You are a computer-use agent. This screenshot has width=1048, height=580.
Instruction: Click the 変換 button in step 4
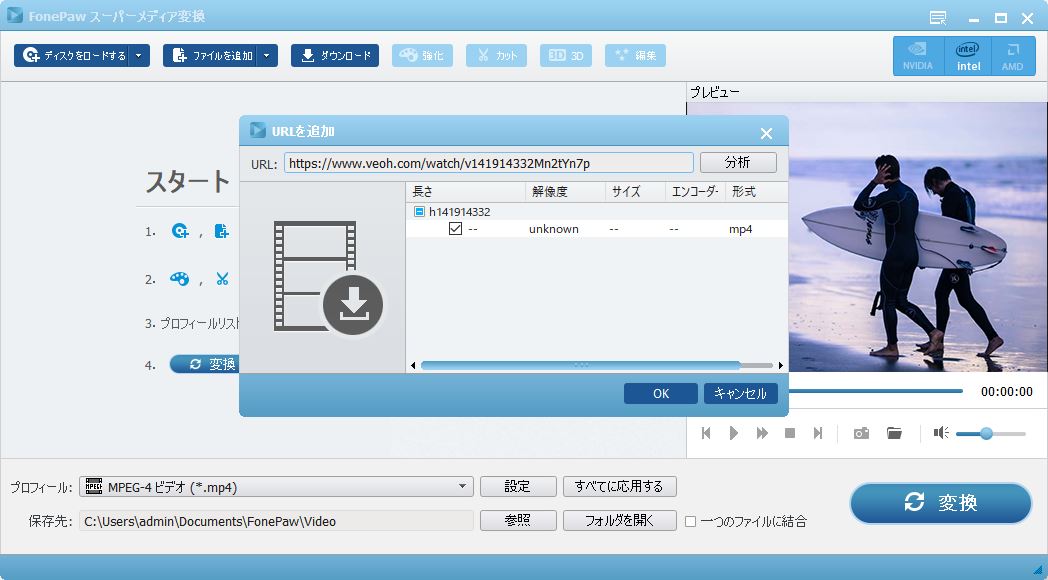click(205, 364)
